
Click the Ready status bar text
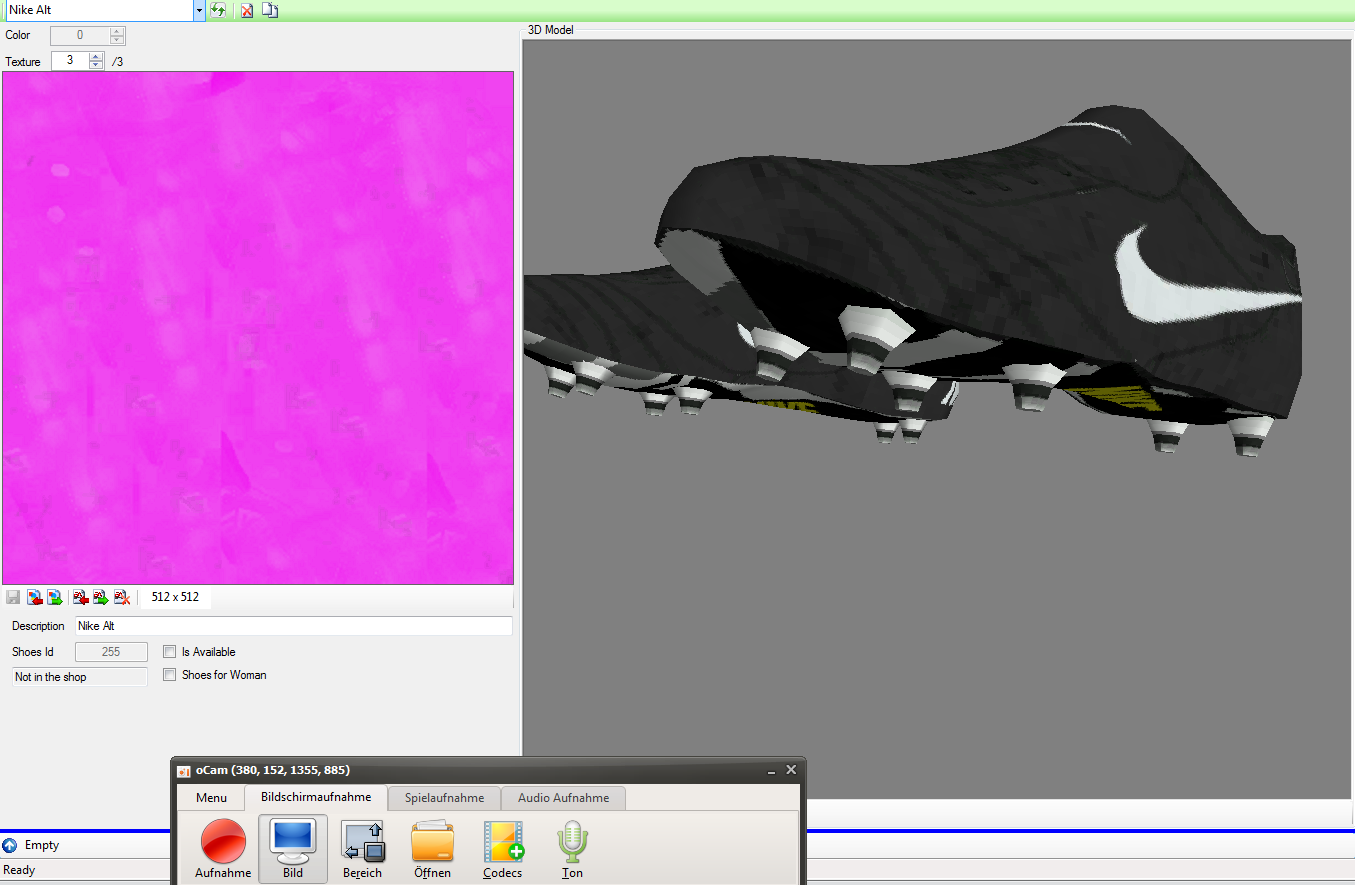pos(20,870)
